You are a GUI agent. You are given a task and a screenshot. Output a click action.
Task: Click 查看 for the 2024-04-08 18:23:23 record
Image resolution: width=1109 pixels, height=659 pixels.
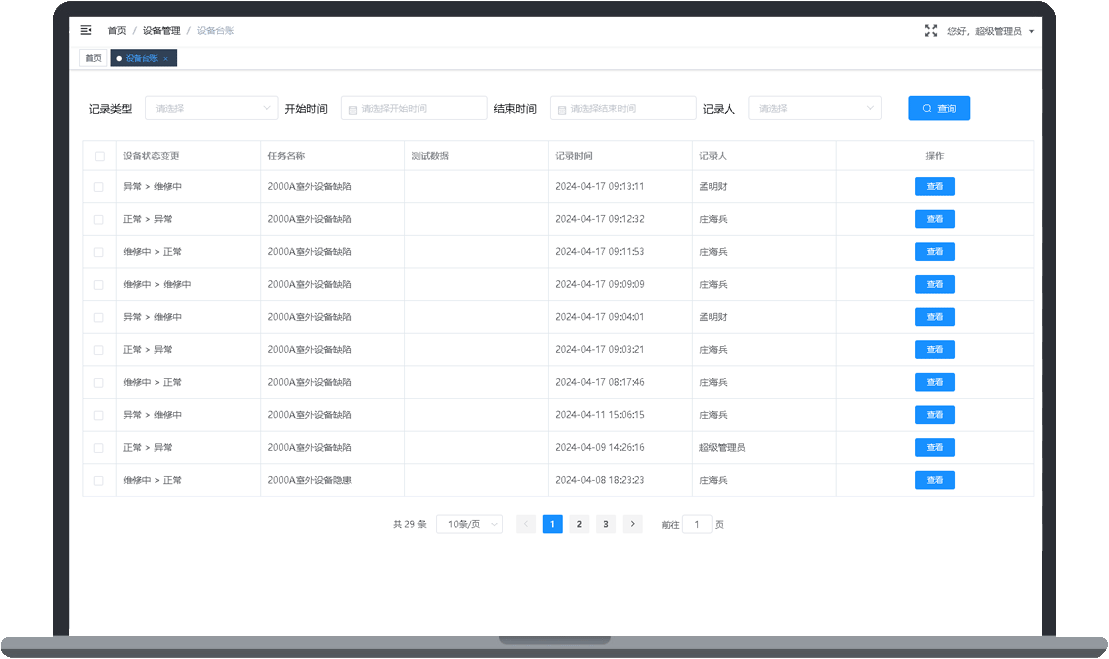(934, 480)
